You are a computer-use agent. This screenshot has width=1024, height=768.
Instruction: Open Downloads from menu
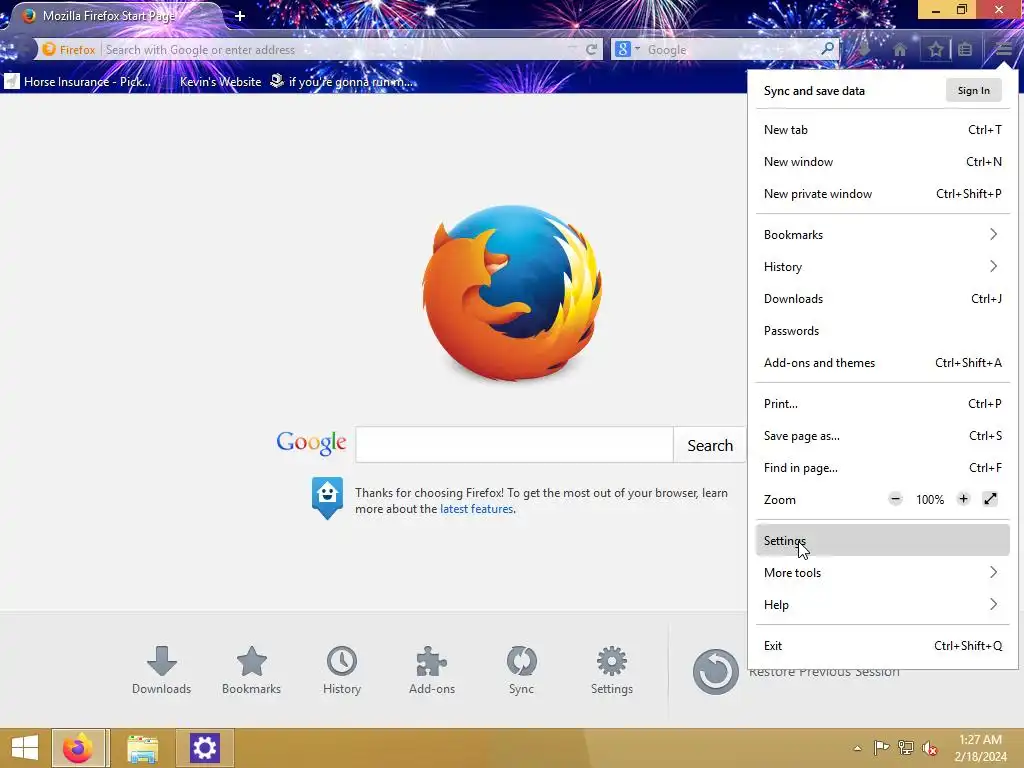click(882, 298)
